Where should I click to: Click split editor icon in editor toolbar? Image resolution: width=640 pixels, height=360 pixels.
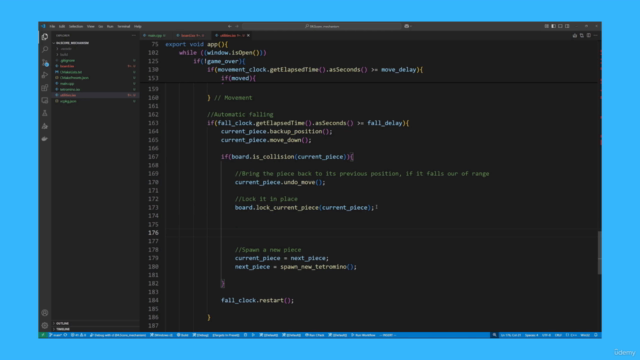tap(589, 36)
